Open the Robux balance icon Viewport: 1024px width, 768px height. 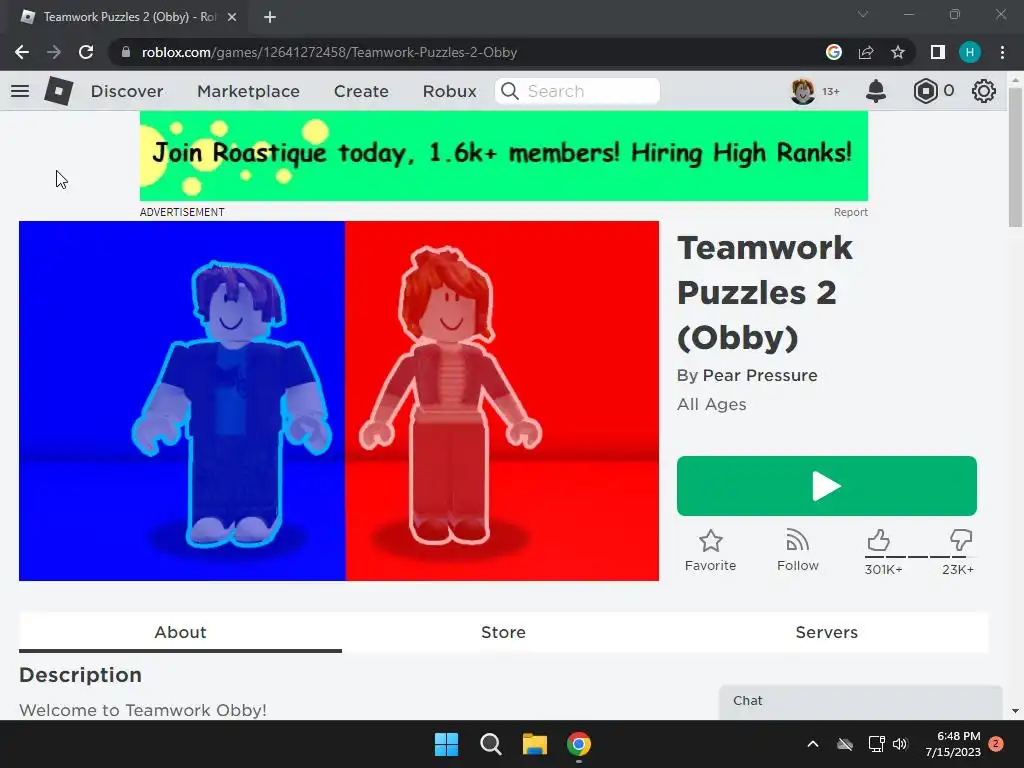point(925,91)
